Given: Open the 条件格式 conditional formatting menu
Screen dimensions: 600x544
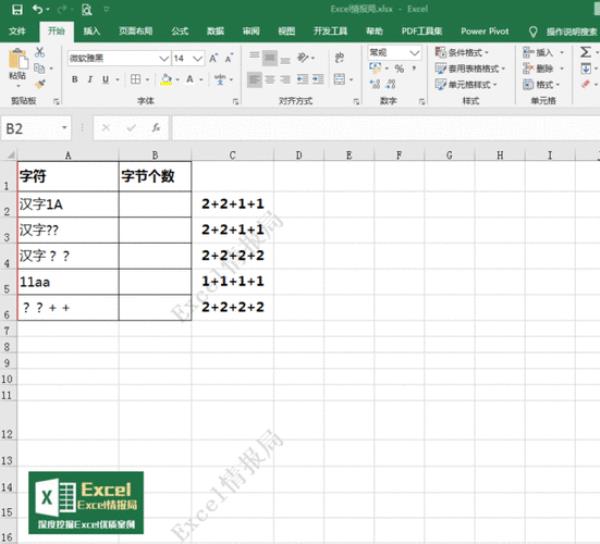Looking at the screenshot, I should [462, 52].
